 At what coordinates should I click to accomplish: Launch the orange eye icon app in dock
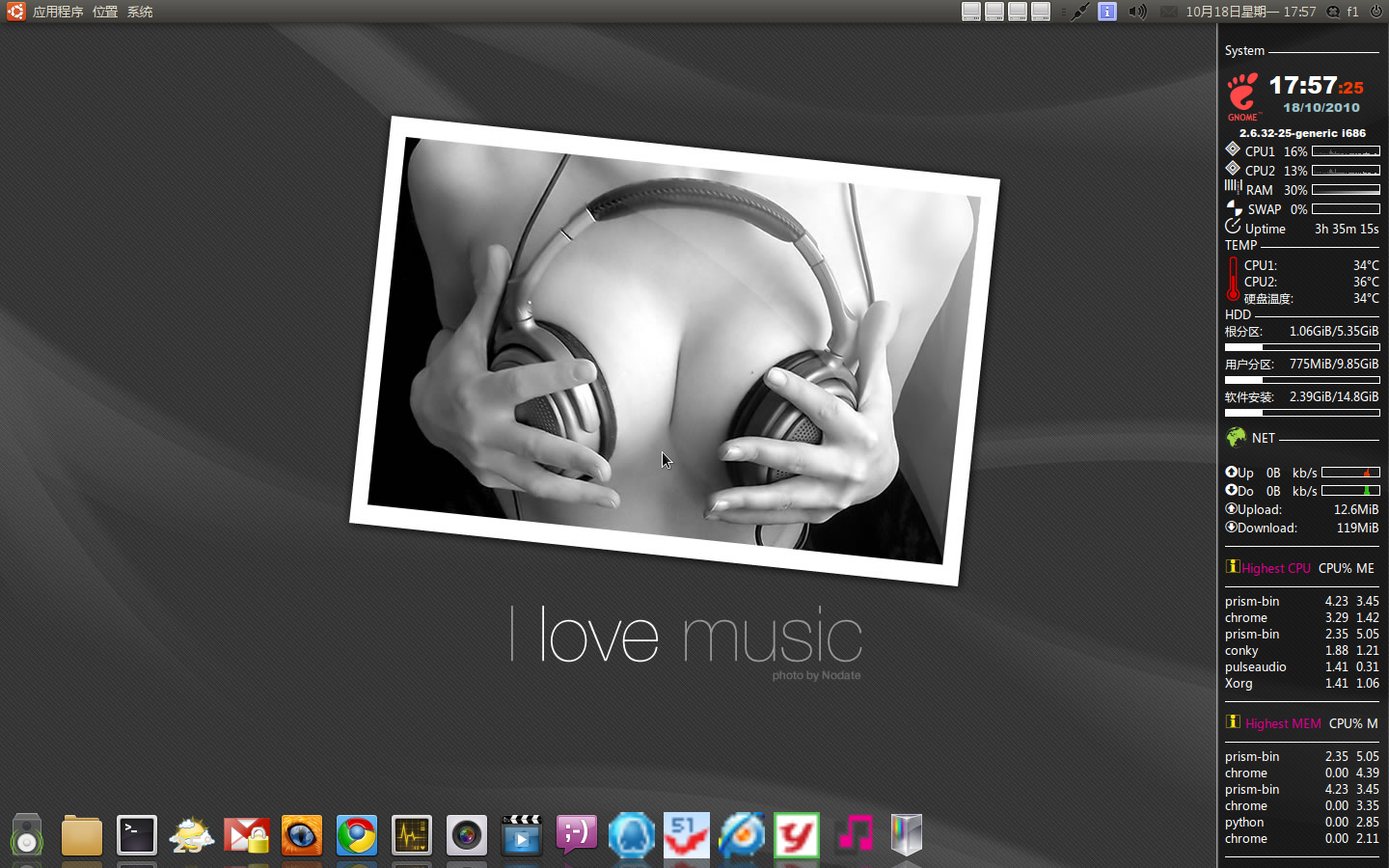[x=302, y=835]
